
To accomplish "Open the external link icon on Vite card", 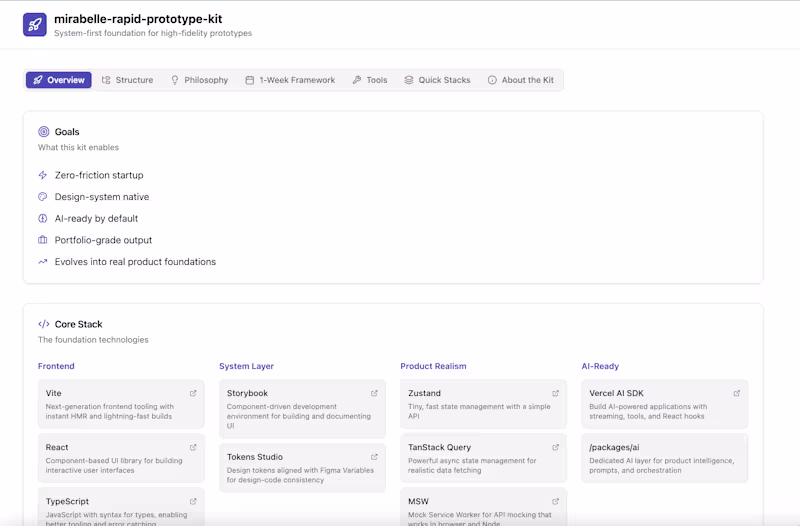I will pyautogui.click(x=193, y=393).
